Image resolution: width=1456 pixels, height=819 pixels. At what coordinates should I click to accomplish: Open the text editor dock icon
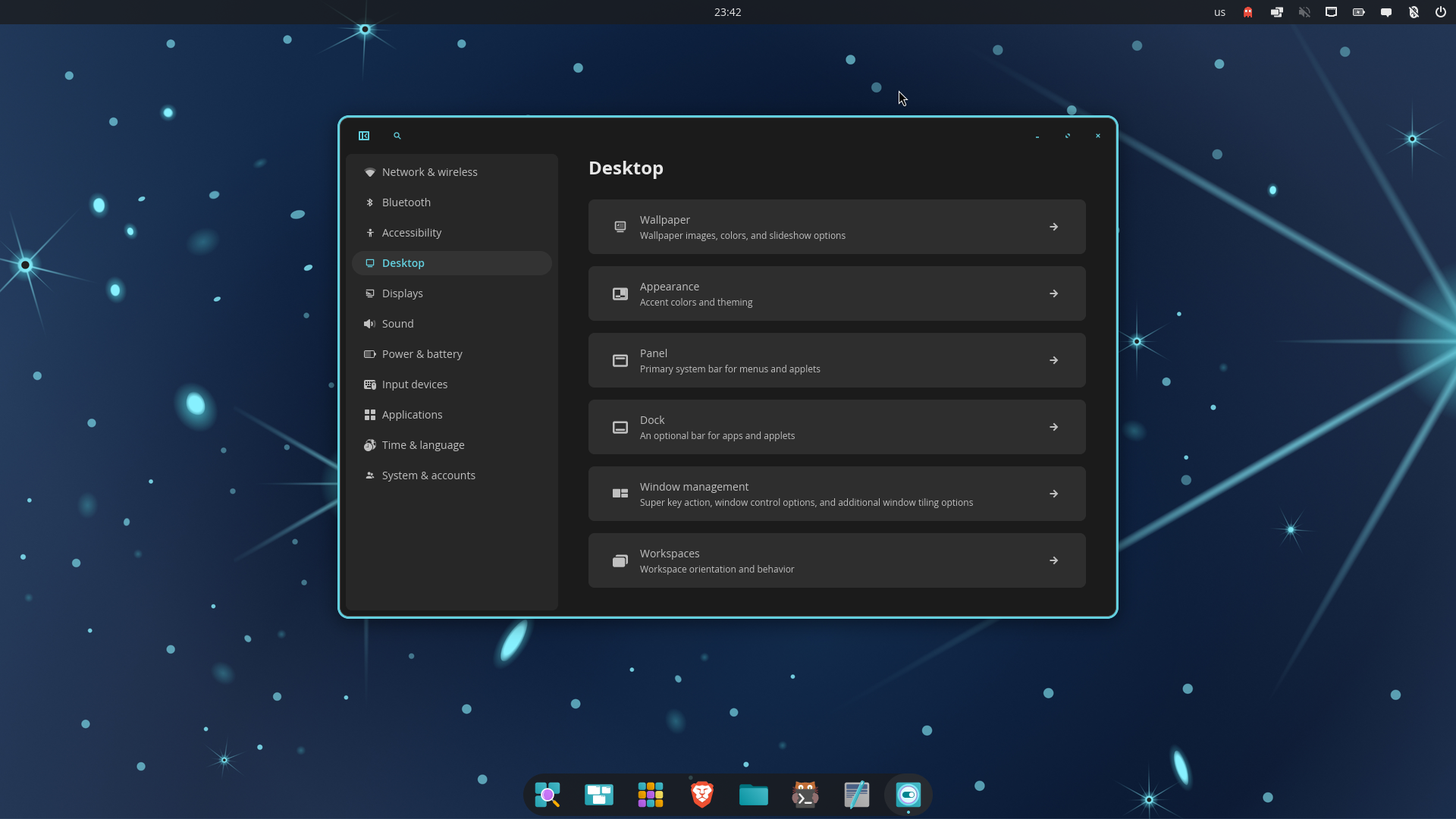pos(857,795)
